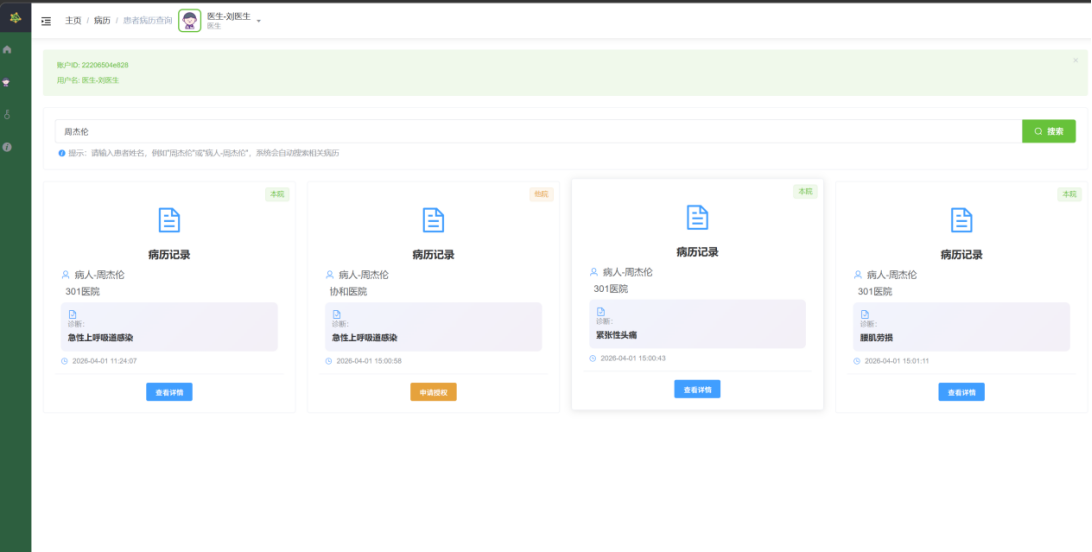The width and height of the screenshot is (1092, 552).
Task: Click the 用户名: 医生-刘医生 banner text
Action: [88, 80]
